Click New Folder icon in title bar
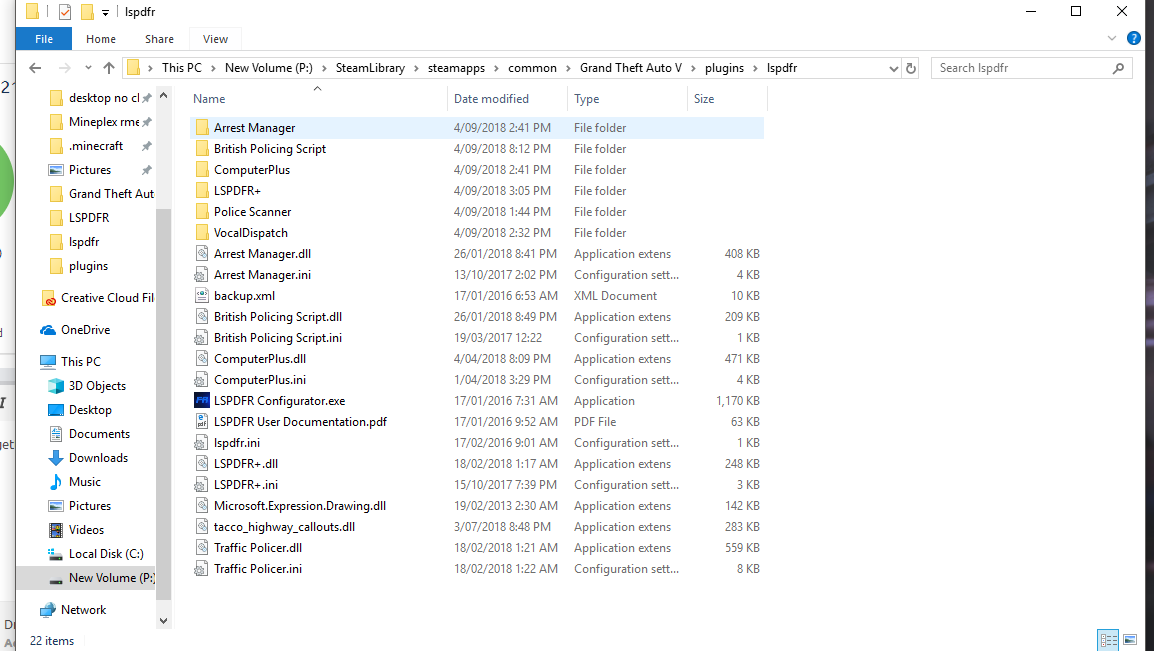Screen dimensions: 1154x651 [x=87, y=12]
